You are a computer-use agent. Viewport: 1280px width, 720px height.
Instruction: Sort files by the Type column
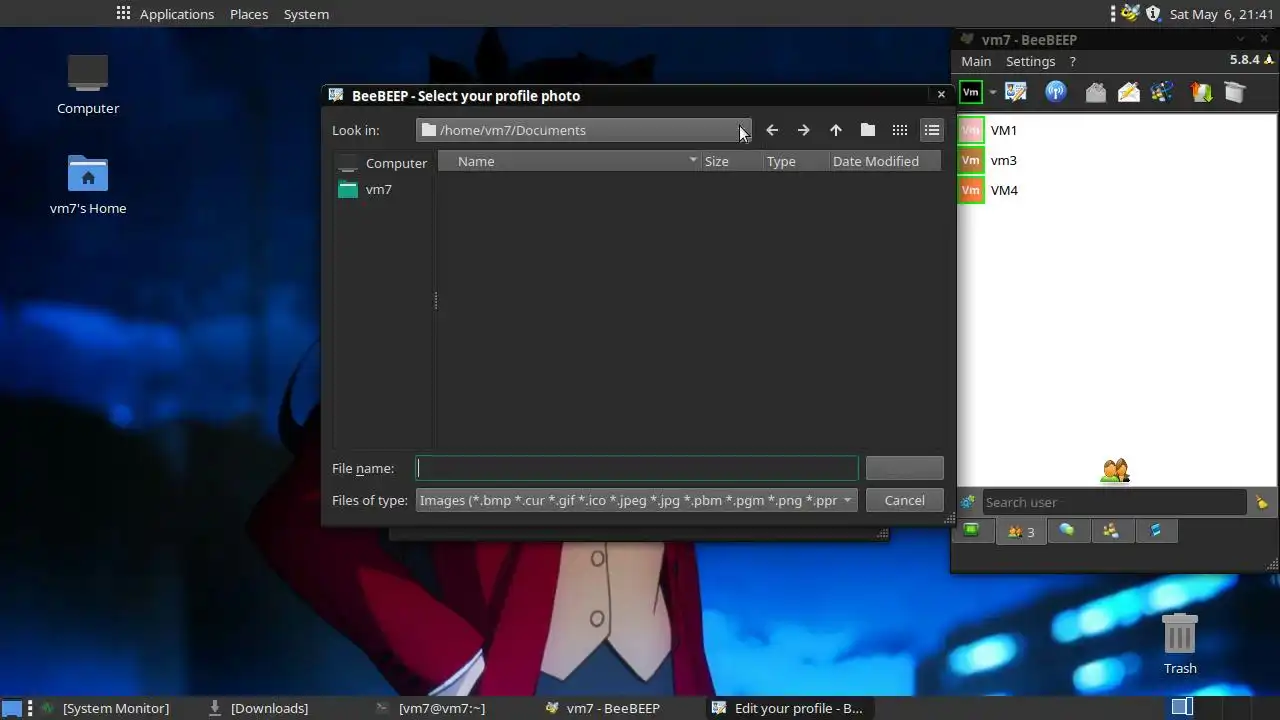(796, 161)
